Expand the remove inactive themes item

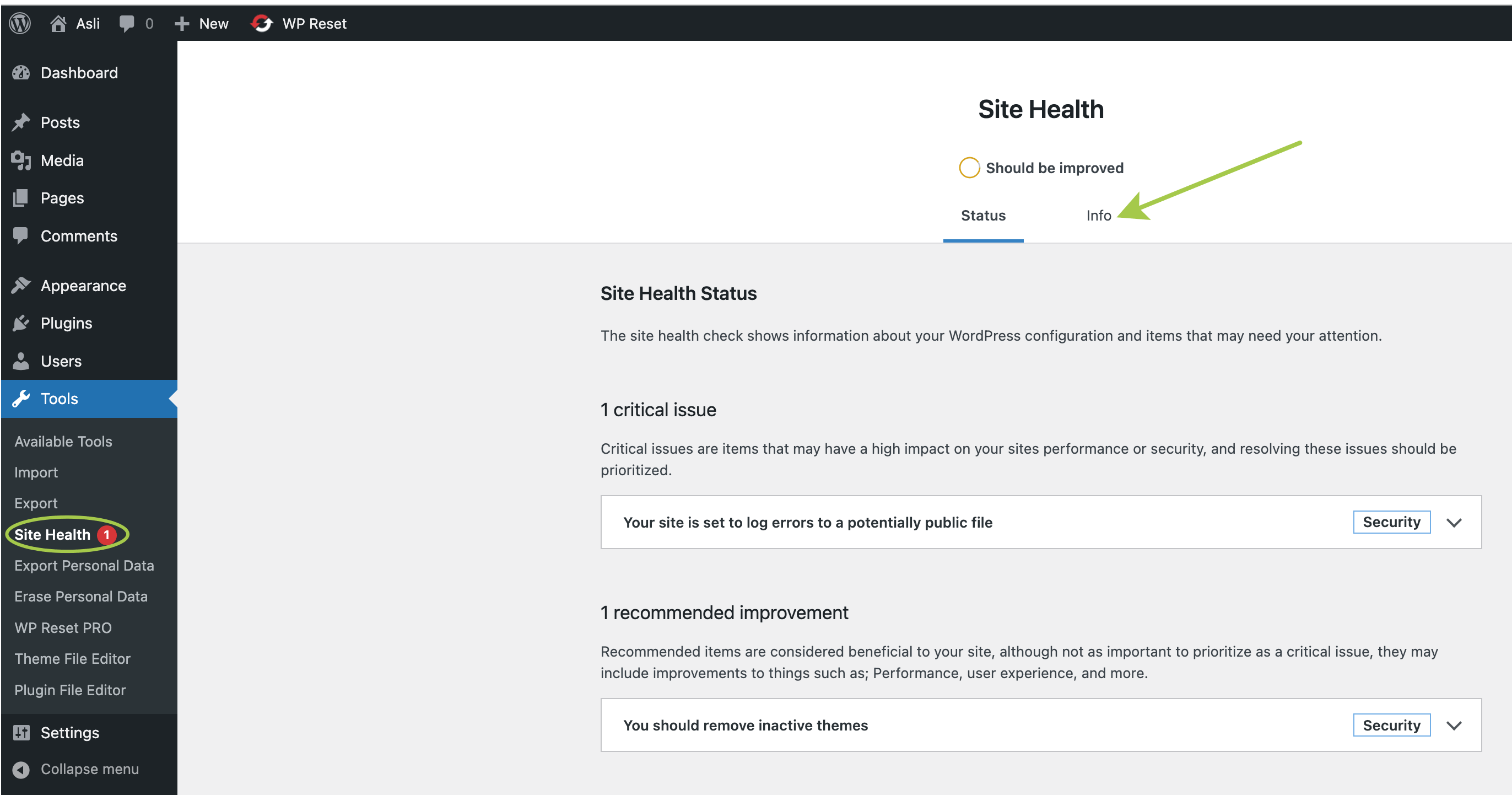tap(1453, 726)
